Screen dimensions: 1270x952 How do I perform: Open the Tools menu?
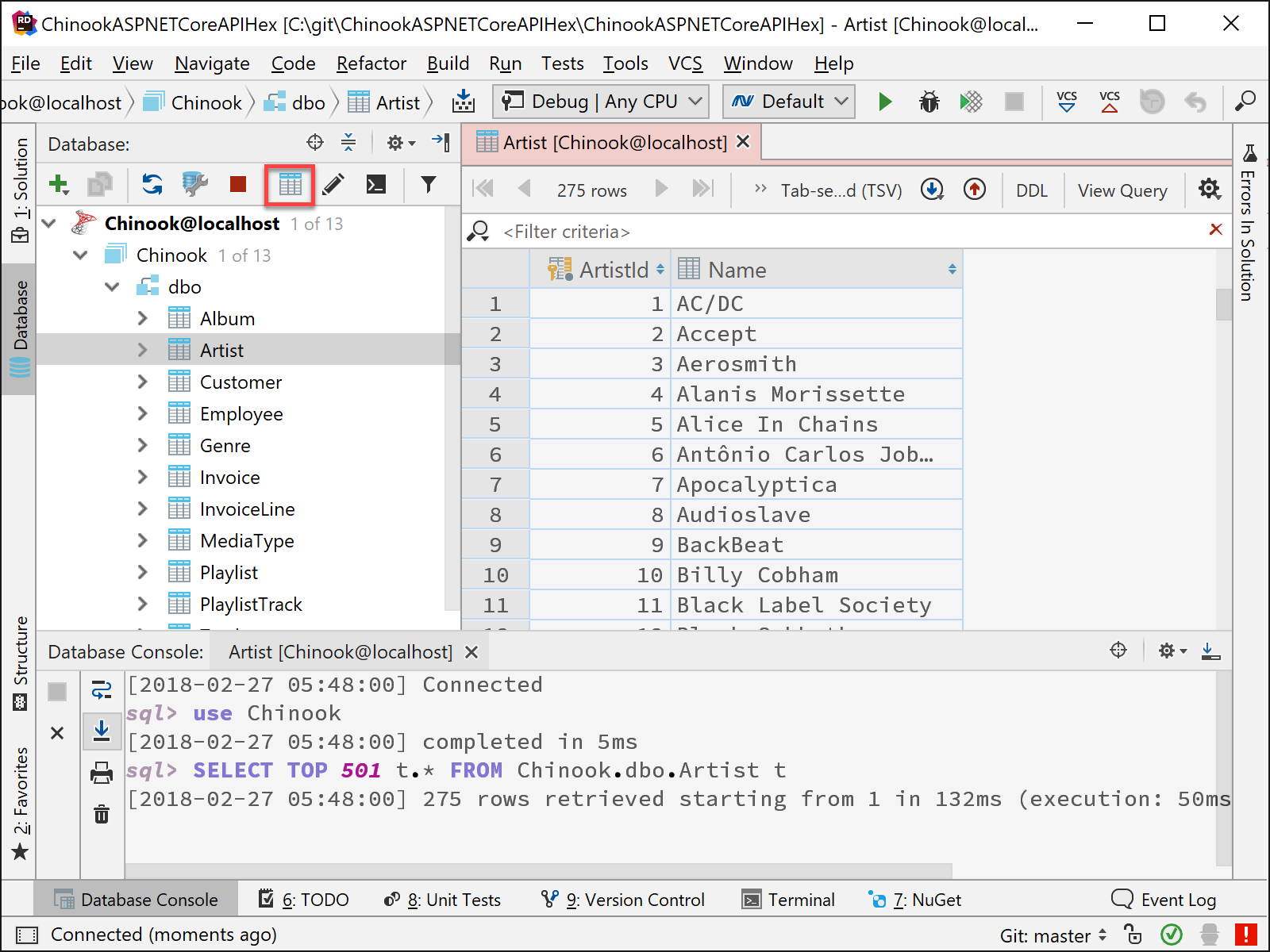[x=625, y=63]
